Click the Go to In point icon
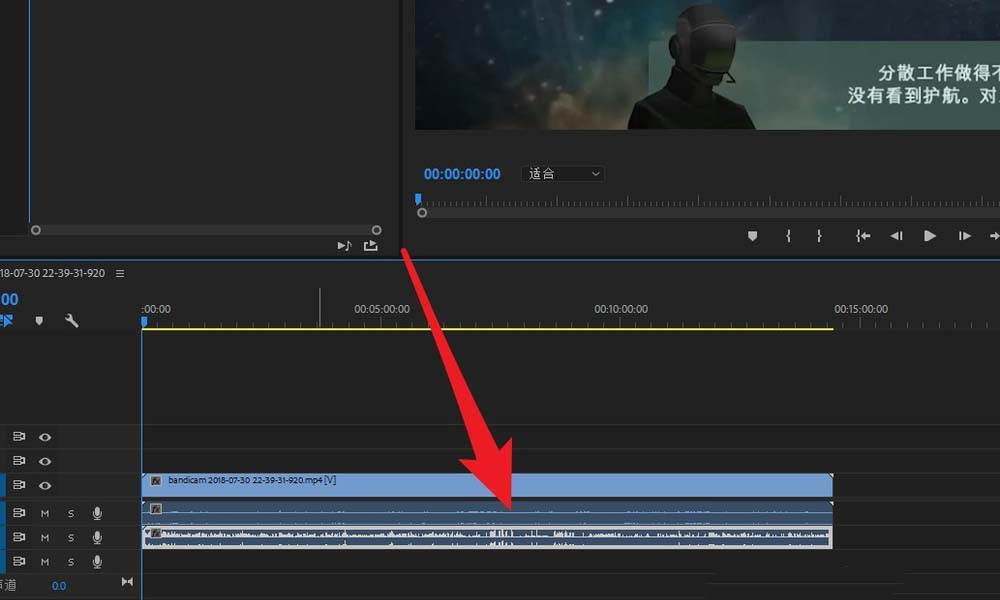Image resolution: width=1000 pixels, height=600 pixels. coord(862,236)
